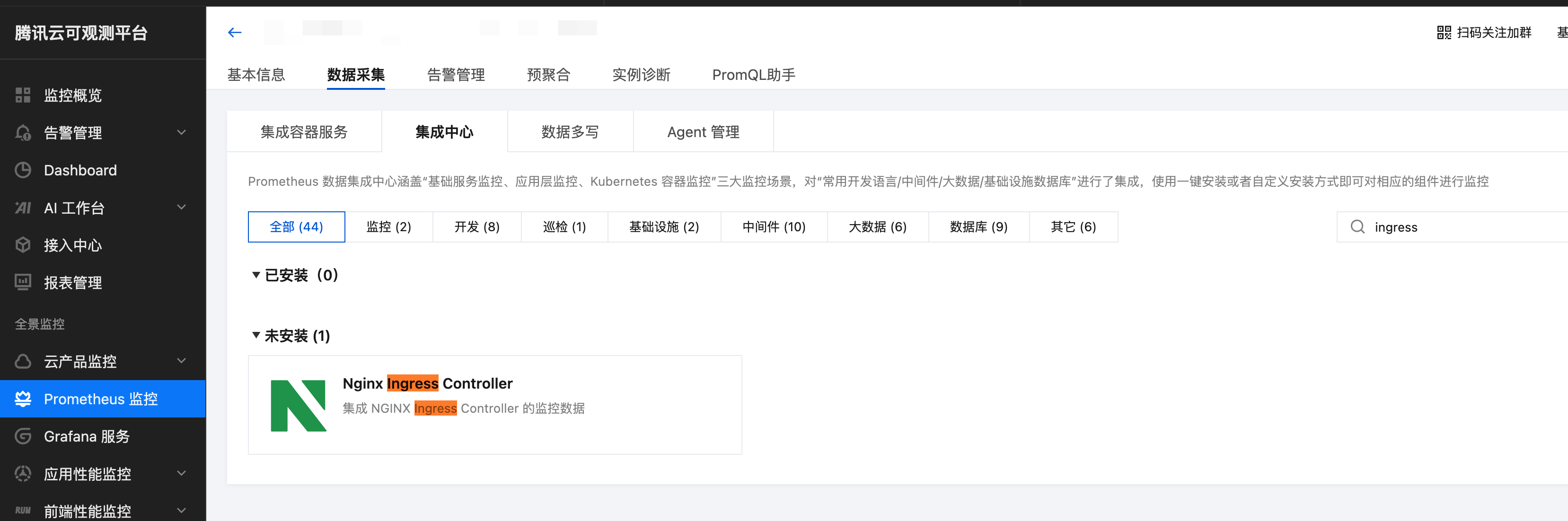Open the 集成容器服务 sub-tab
This screenshot has width=1568, height=521.
(304, 132)
